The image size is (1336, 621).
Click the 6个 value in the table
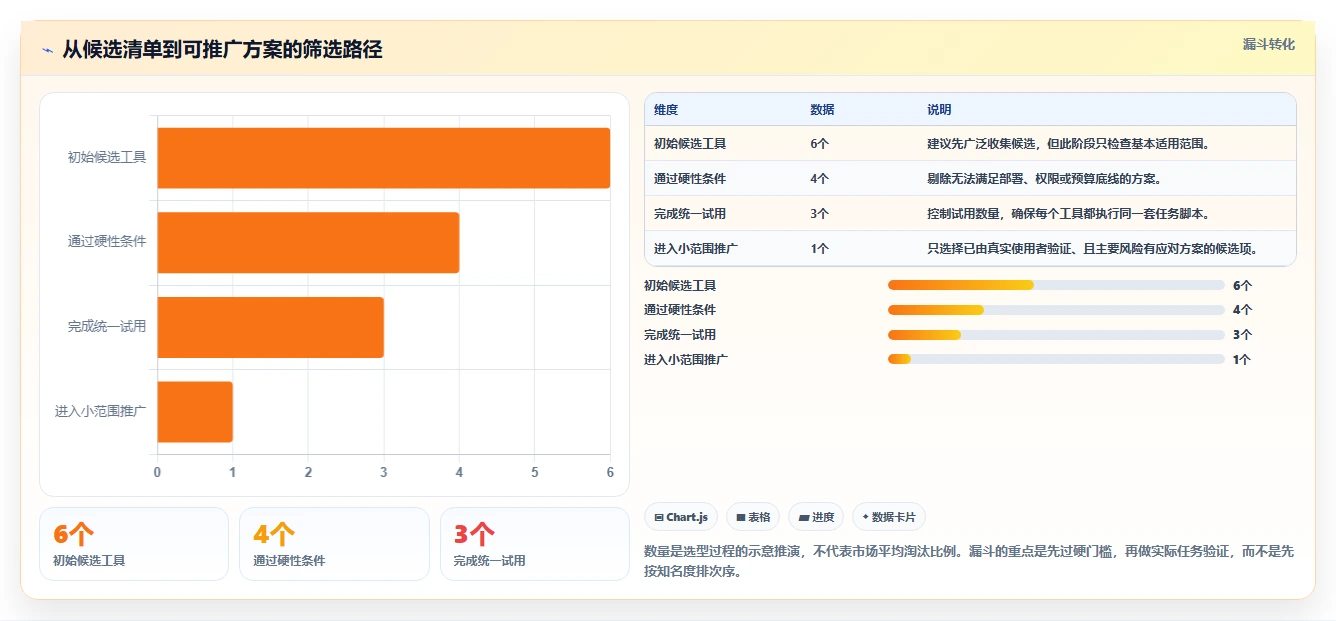(819, 144)
